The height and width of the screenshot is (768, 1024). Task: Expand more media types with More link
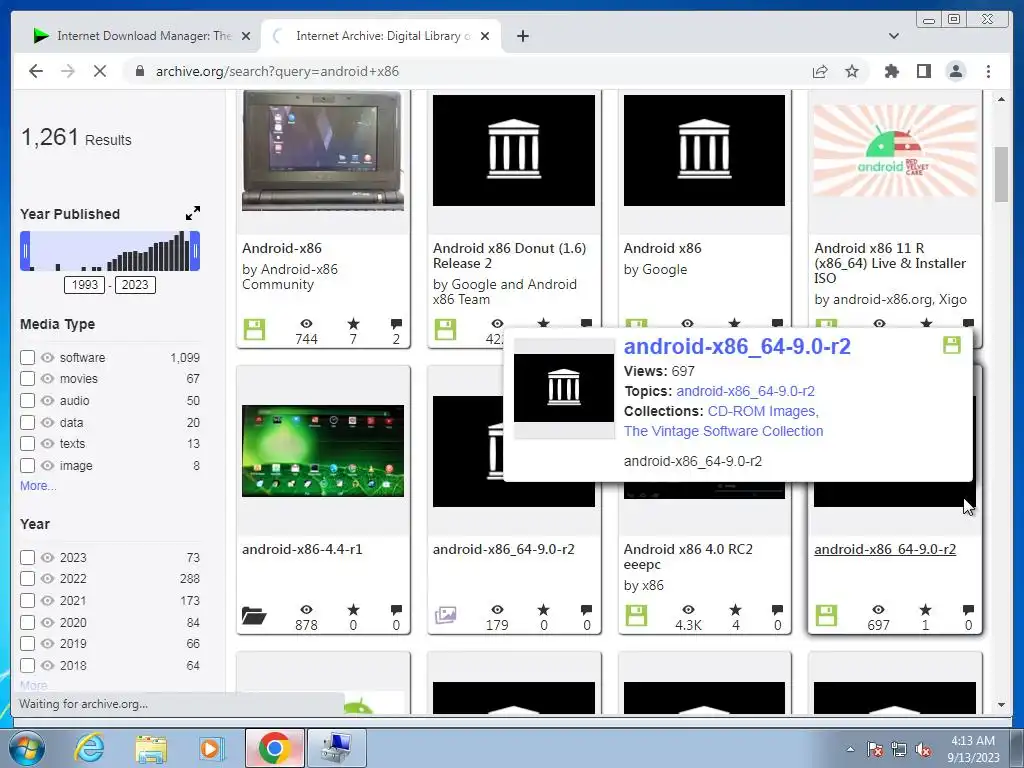pos(38,486)
